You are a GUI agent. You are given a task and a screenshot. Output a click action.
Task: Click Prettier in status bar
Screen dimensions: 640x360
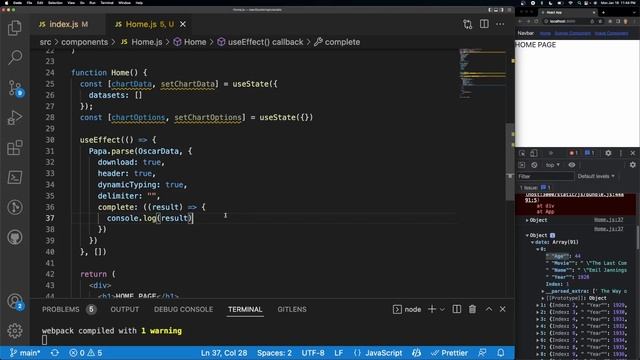tap(450, 353)
